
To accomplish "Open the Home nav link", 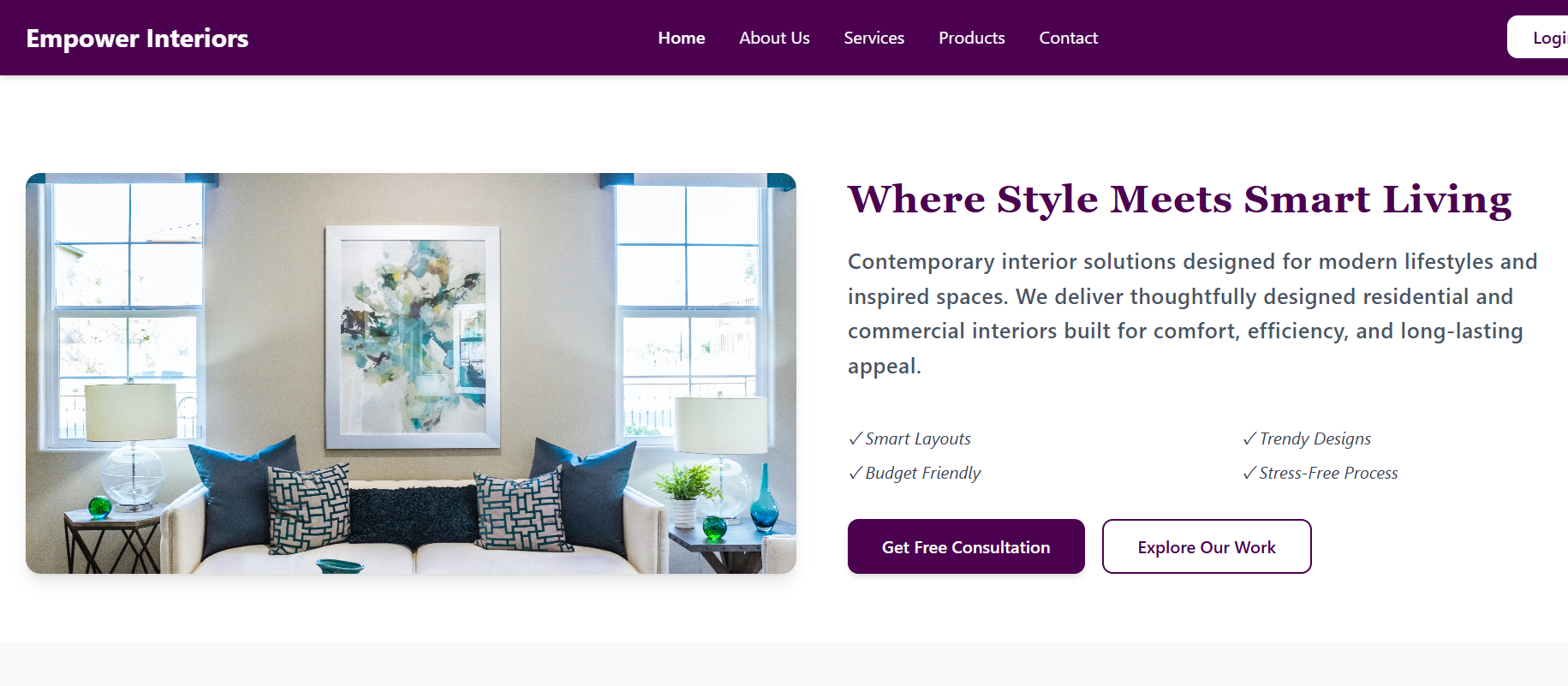I will click(682, 38).
